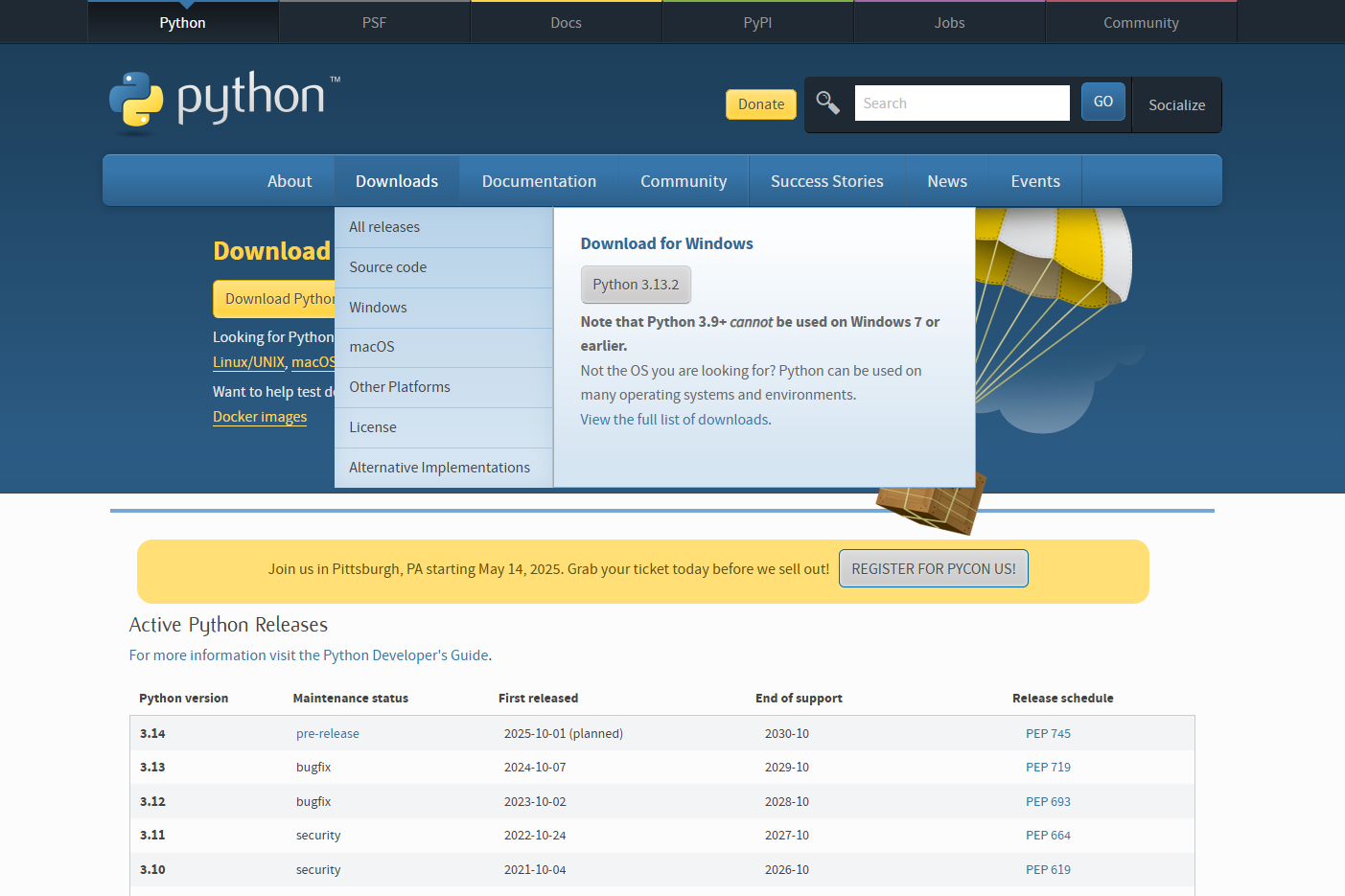Open the Linux/UNIX link
Image resolution: width=1345 pixels, height=896 pixels.
coord(249,362)
